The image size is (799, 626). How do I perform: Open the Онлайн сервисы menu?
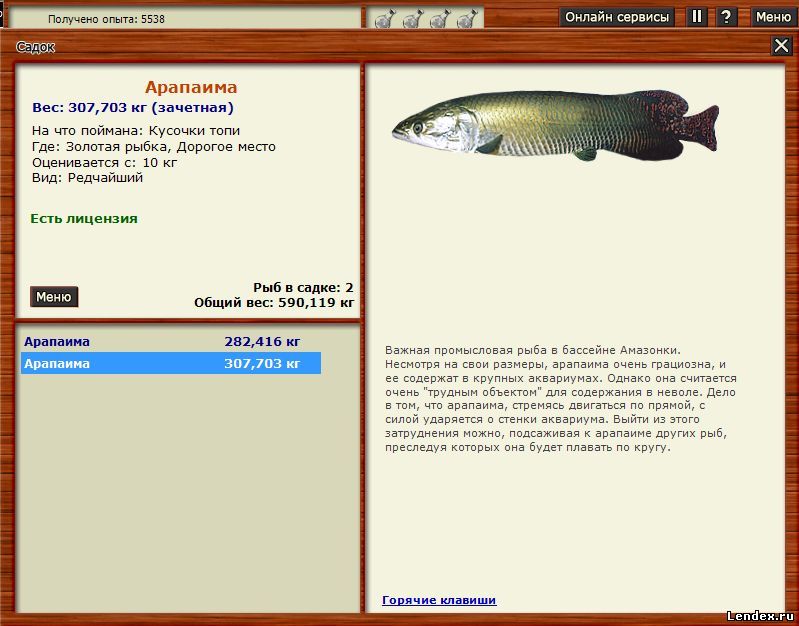pyautogui.click(x=617, y=17)
